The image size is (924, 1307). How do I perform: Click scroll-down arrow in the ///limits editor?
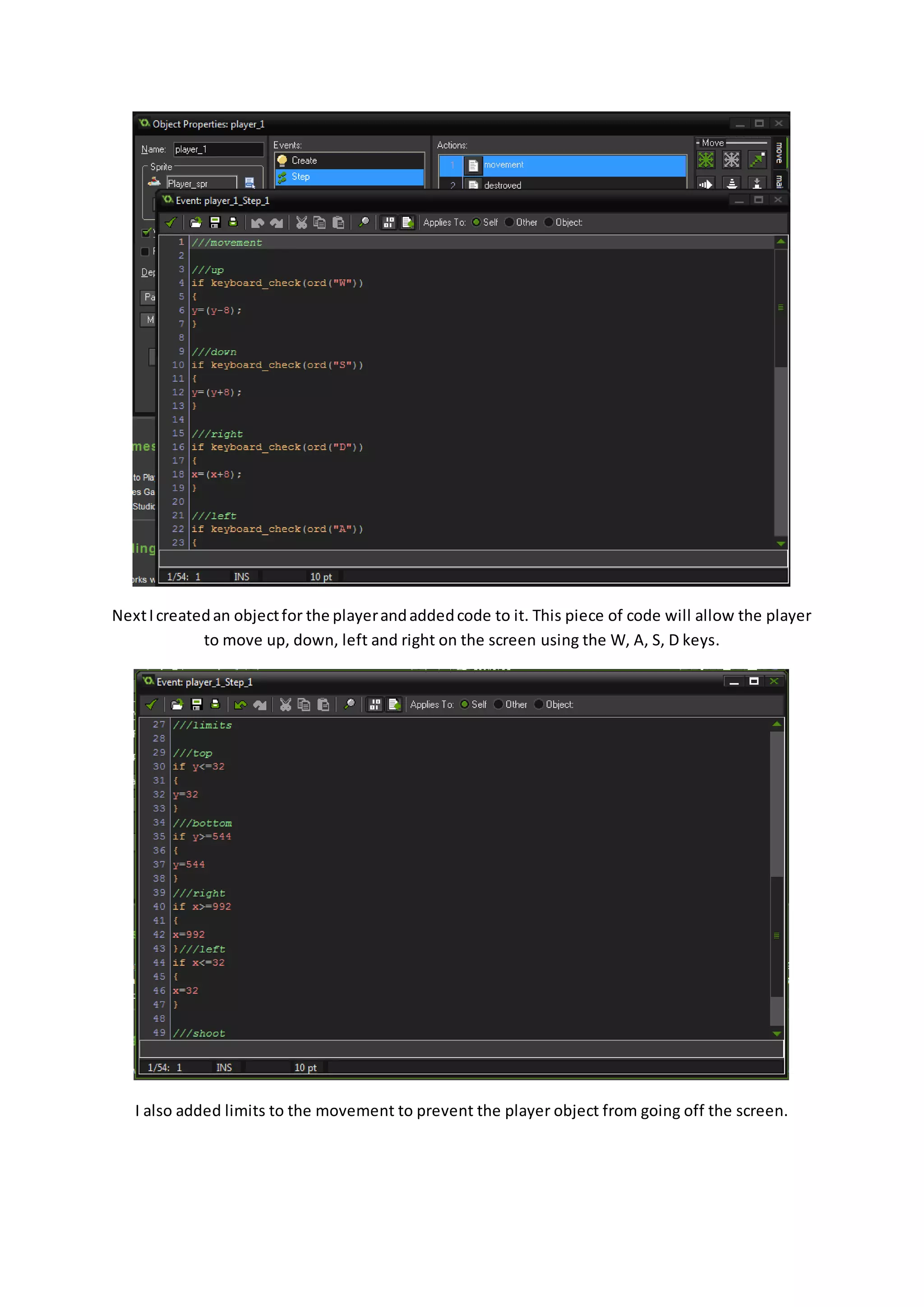point(776,1033)
